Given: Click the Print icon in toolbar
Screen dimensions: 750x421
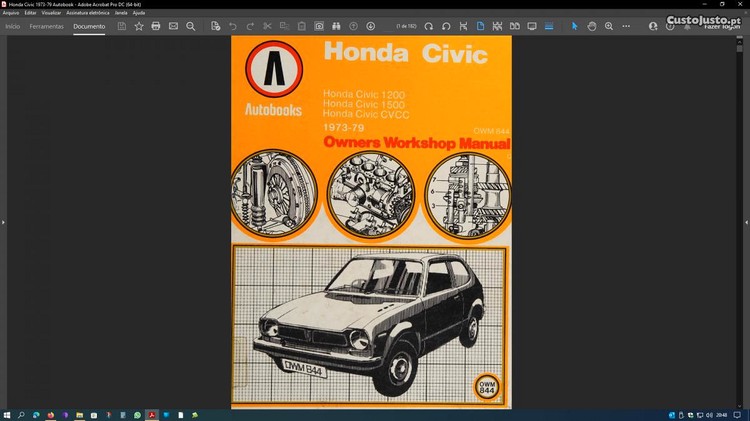Looking at the screenshot, I should (x=156, y=26).
